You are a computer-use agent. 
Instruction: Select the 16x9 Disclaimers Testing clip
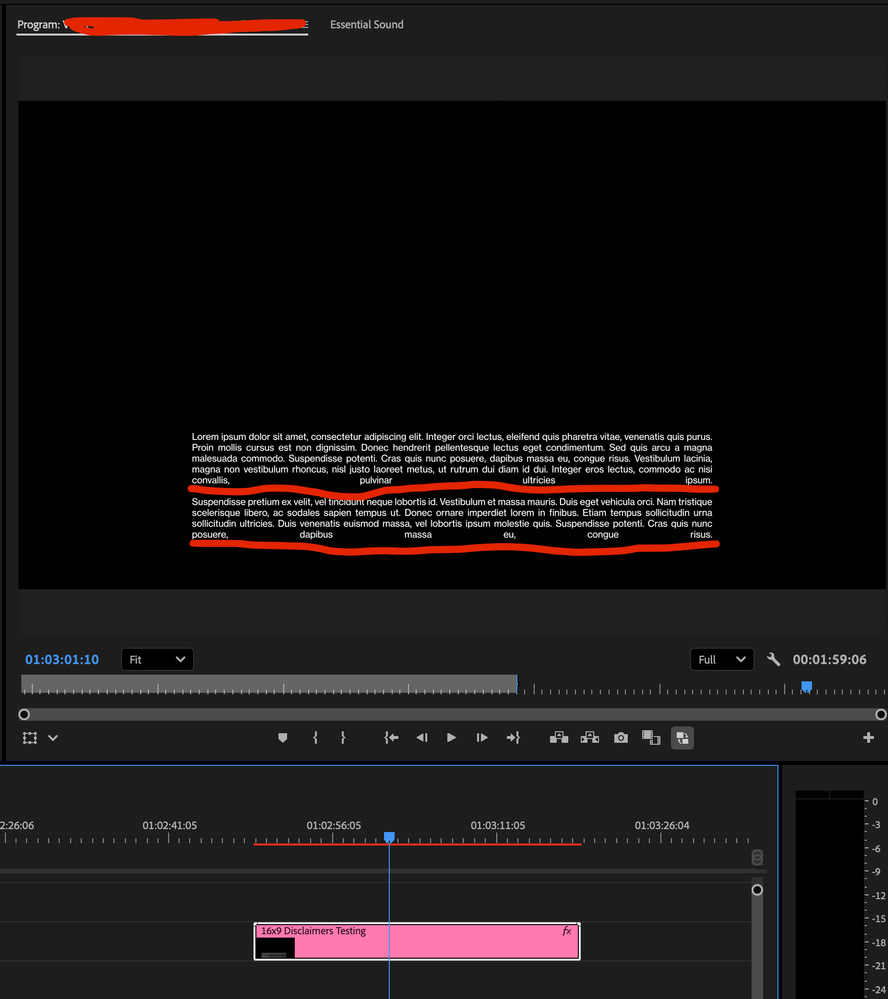click(x=417, y=940)
